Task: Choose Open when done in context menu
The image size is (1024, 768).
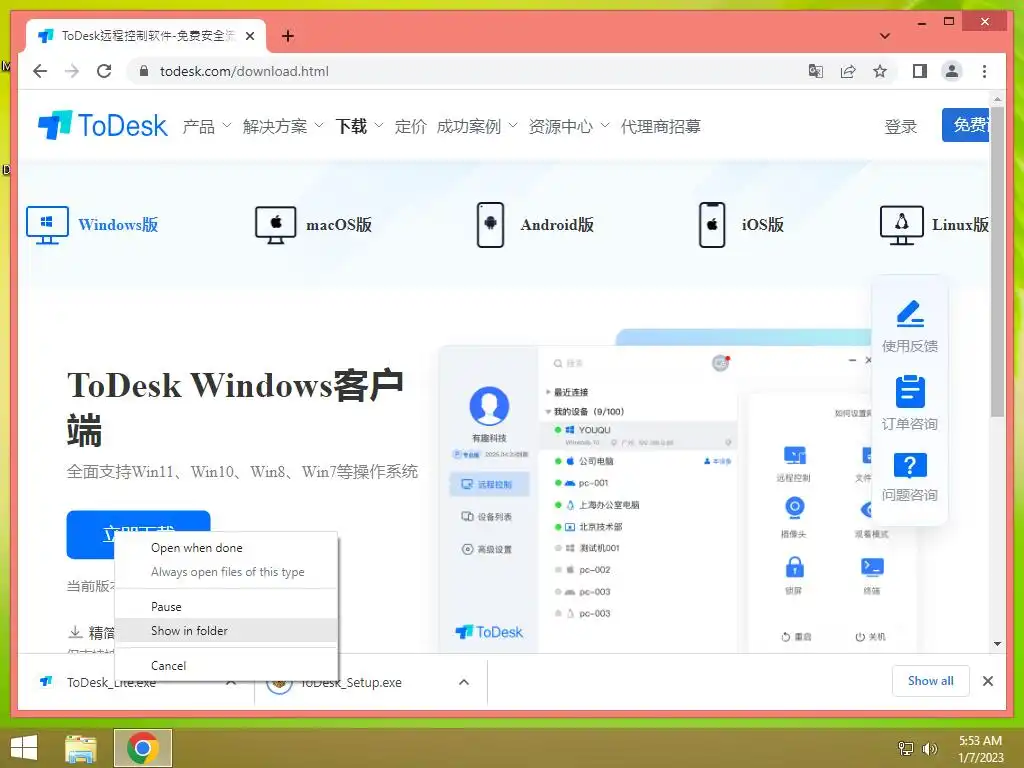Action: coord(226,548)
